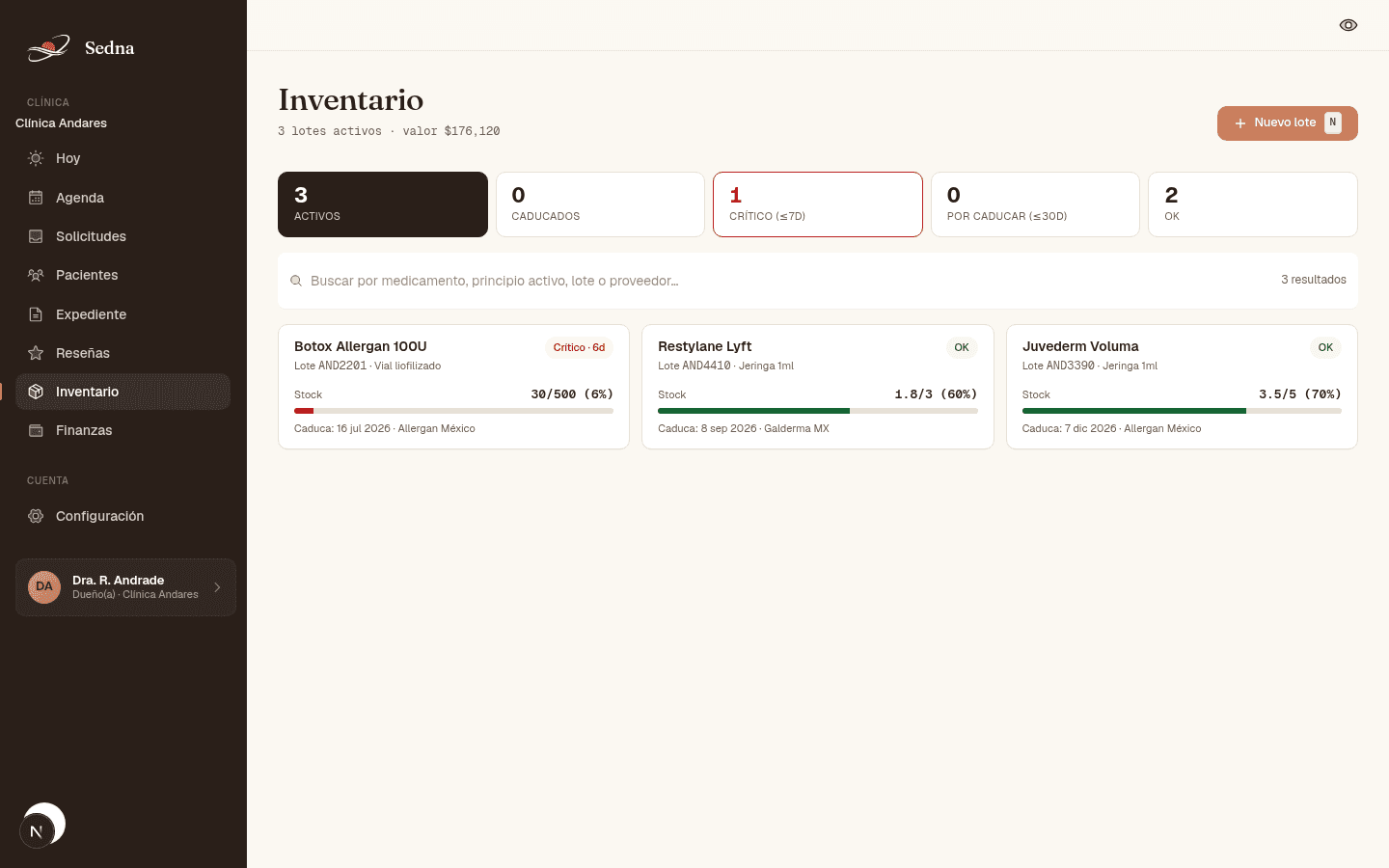The width and height of the screenshot is (1389, 868).
Task: Click Restylane Lyft's OK badge
Action: pyautogui.click(x=962, y=347)
